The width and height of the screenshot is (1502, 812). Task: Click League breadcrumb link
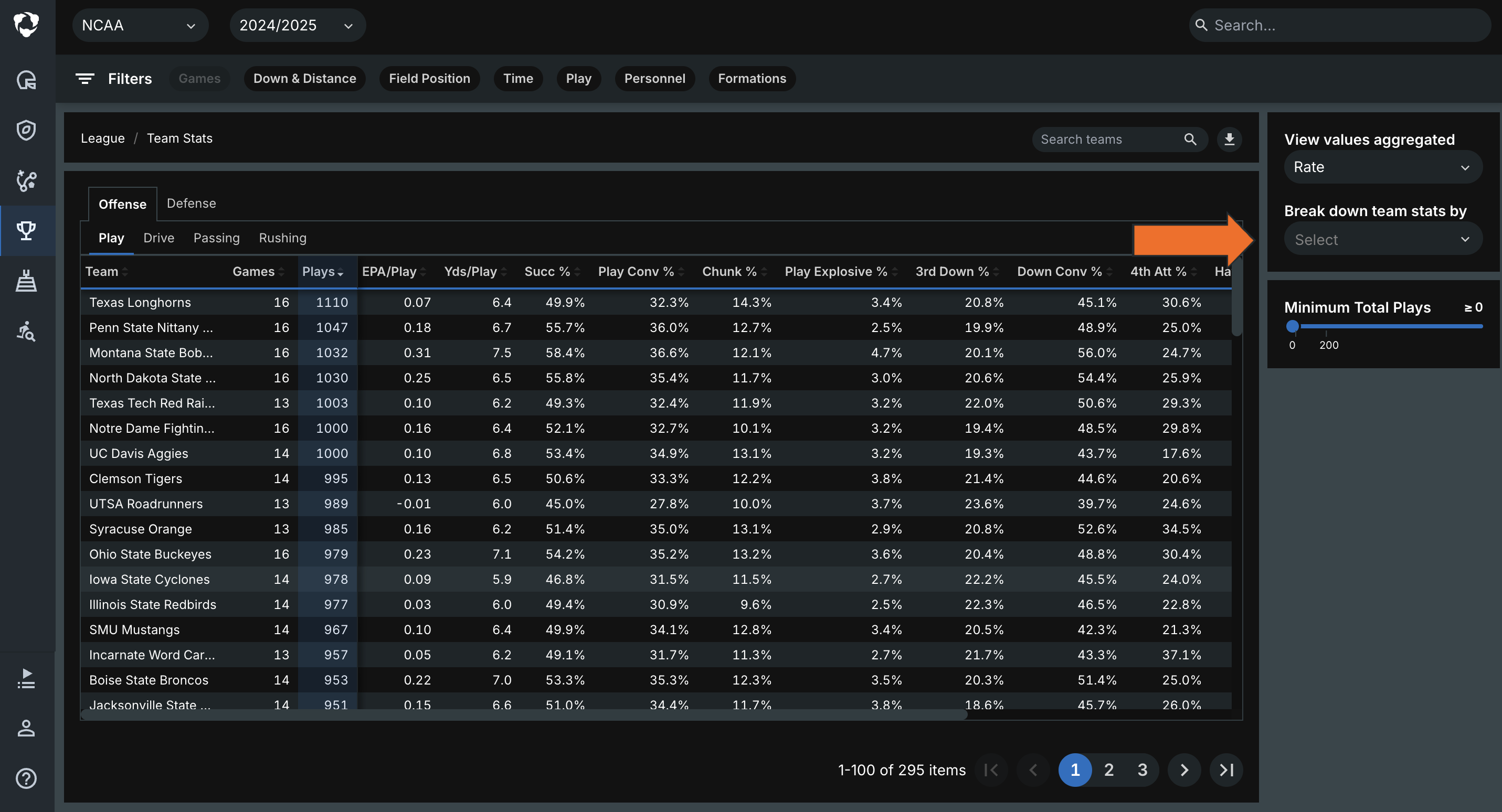click(x=103, y=138)
